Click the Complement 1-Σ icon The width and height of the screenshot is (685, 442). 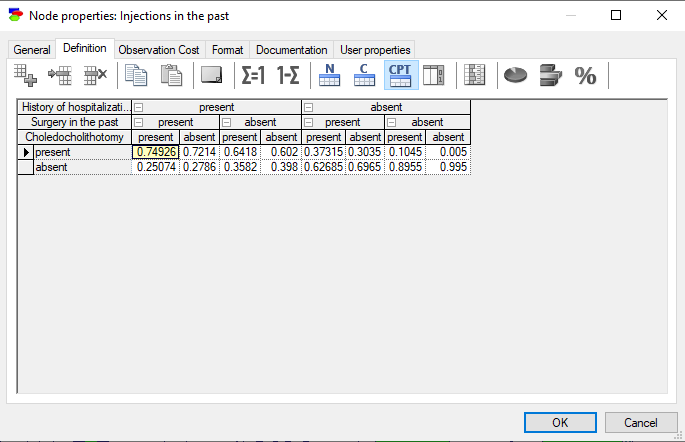pyautogui.click(x=288, y=75)
